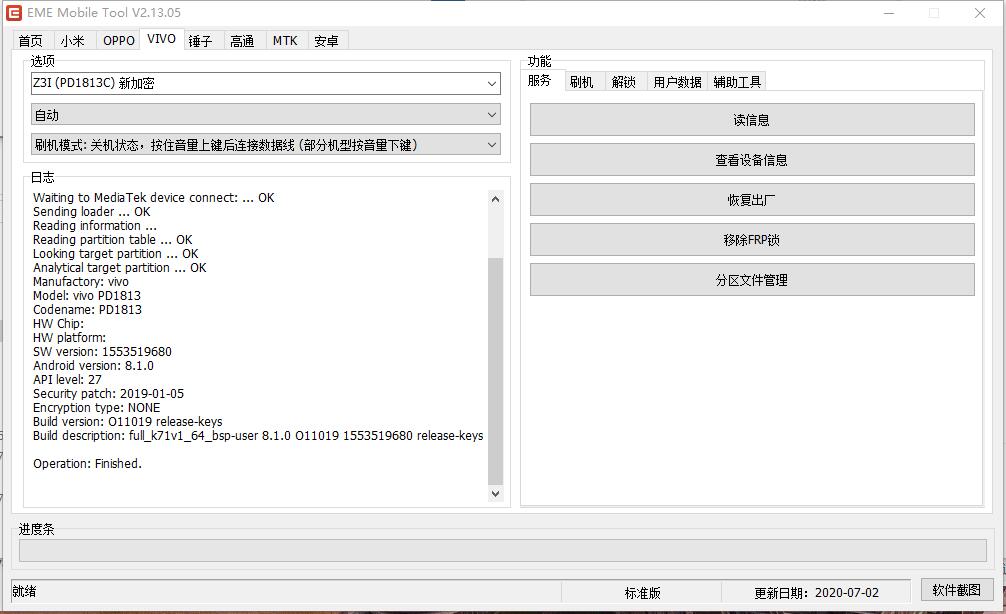The height and width of the screenshot is (614, 1006).
Task: Click the 恢复出厂 button
Action: click(752, 200)
